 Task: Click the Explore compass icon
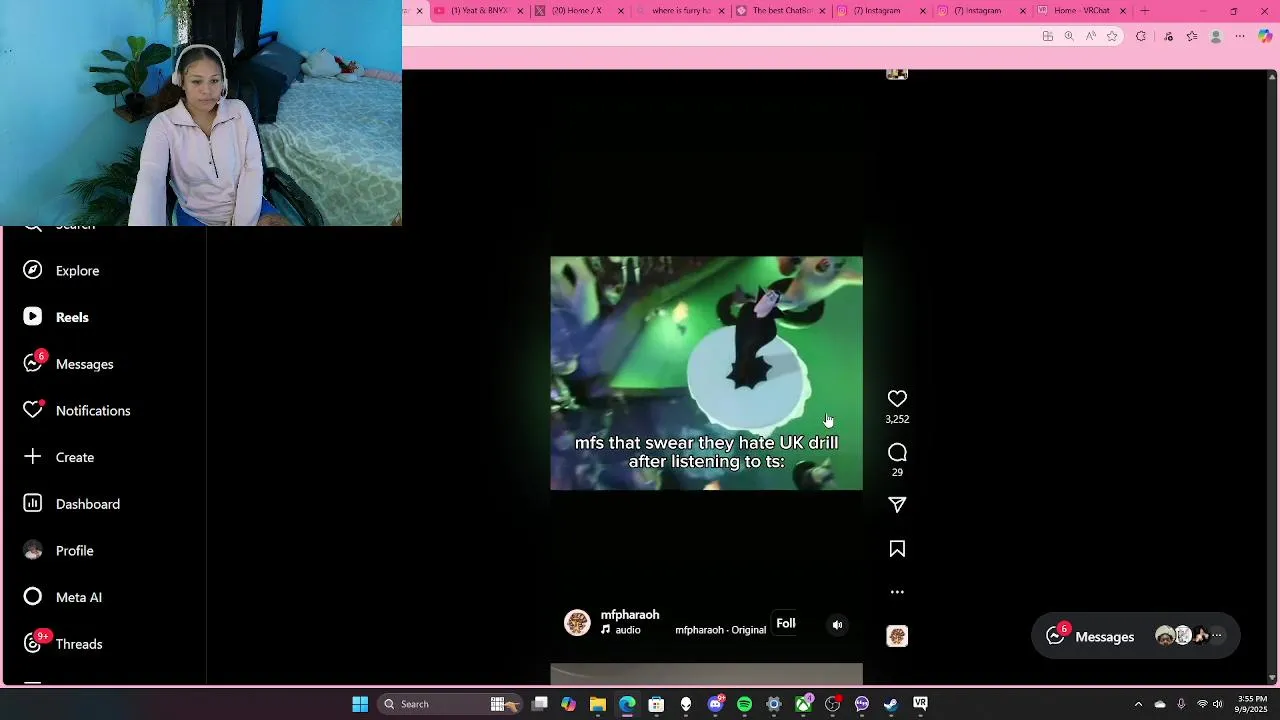pos(33,270)
